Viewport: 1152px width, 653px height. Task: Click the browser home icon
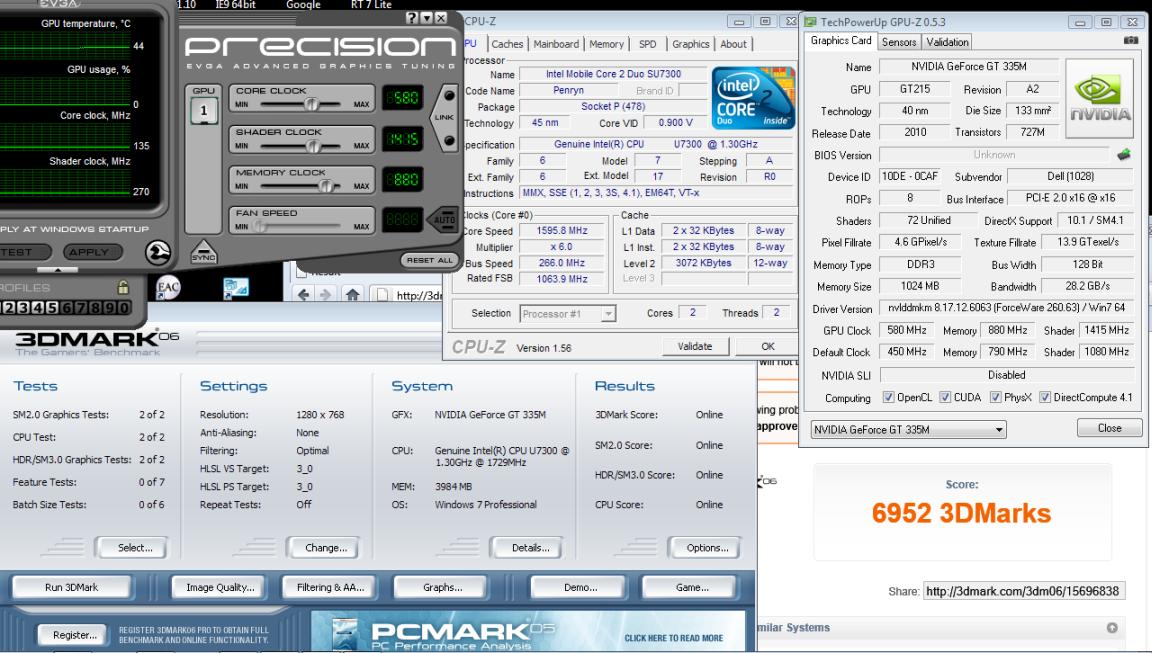click(353, 295)
